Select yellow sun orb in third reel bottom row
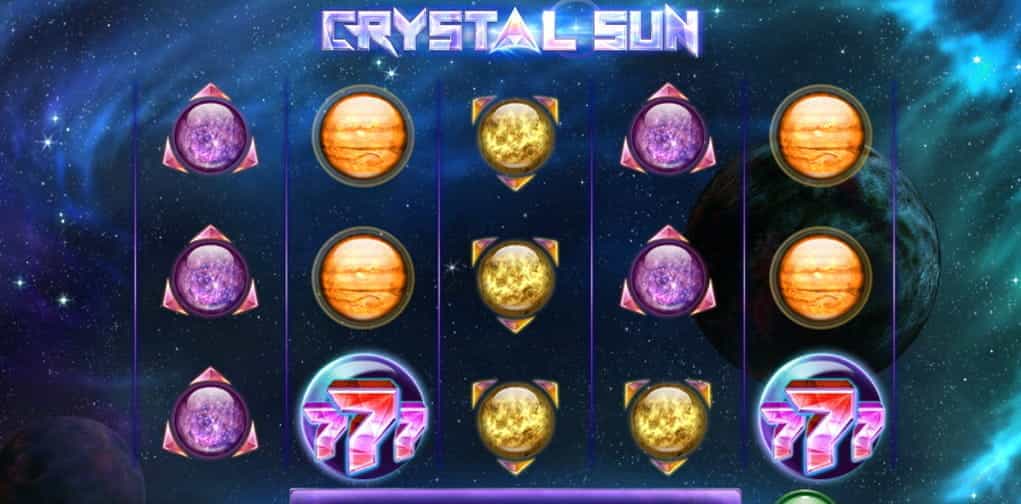The image size is (1021, 504). [x=515, y=424]
